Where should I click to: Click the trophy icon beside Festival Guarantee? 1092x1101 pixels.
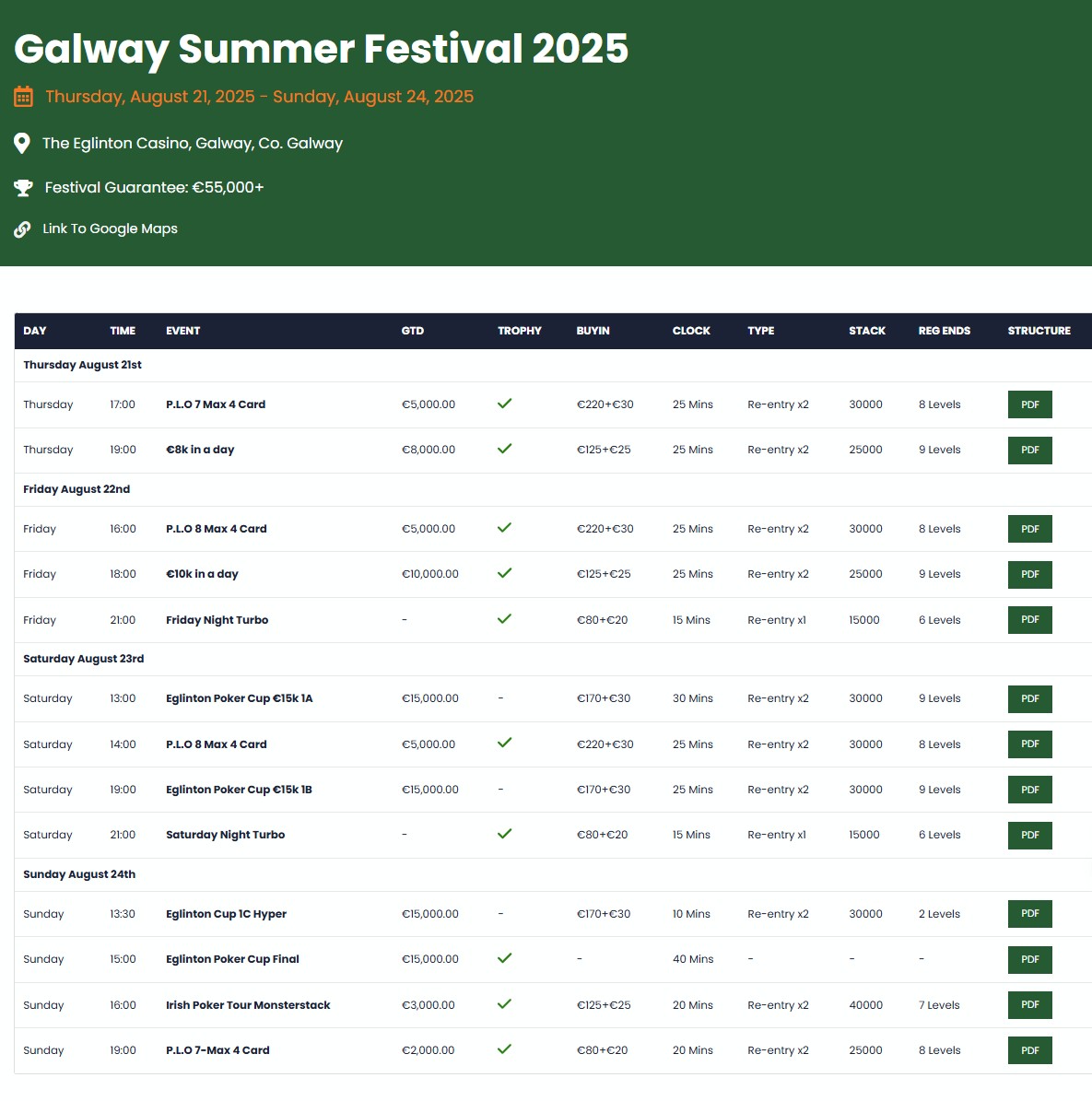[x=23, y=188]
